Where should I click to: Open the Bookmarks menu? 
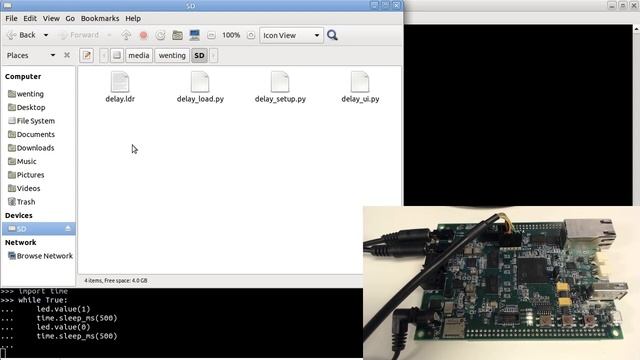click(100, 18)
